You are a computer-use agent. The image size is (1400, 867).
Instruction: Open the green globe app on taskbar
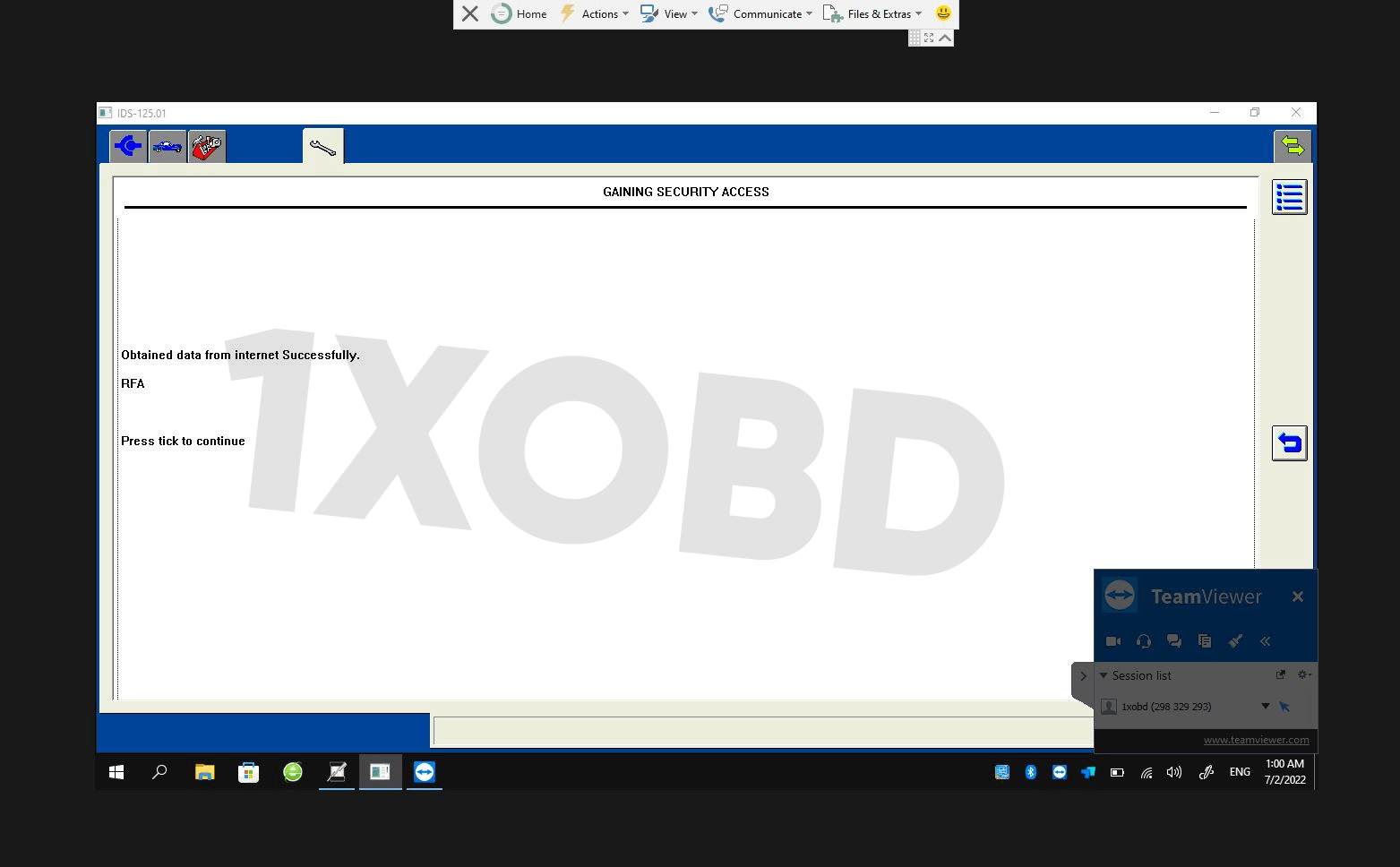[x=293, y=772]
